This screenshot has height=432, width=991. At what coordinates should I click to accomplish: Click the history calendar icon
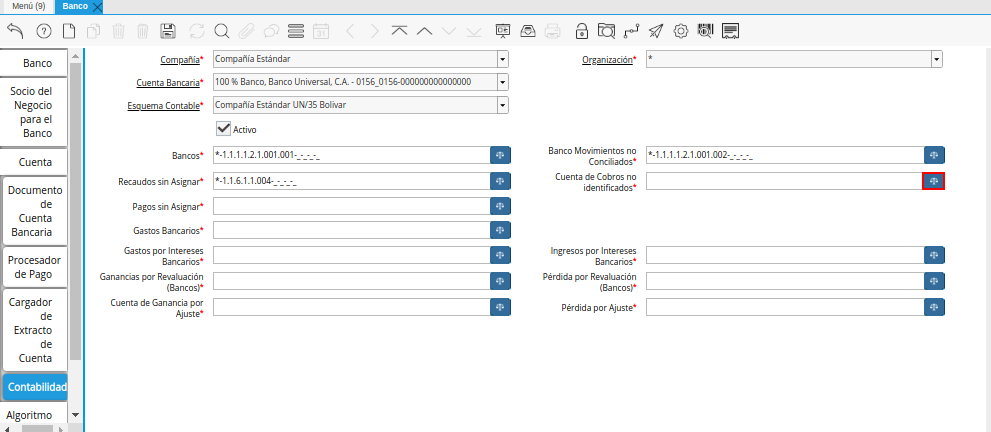point(321,30)
